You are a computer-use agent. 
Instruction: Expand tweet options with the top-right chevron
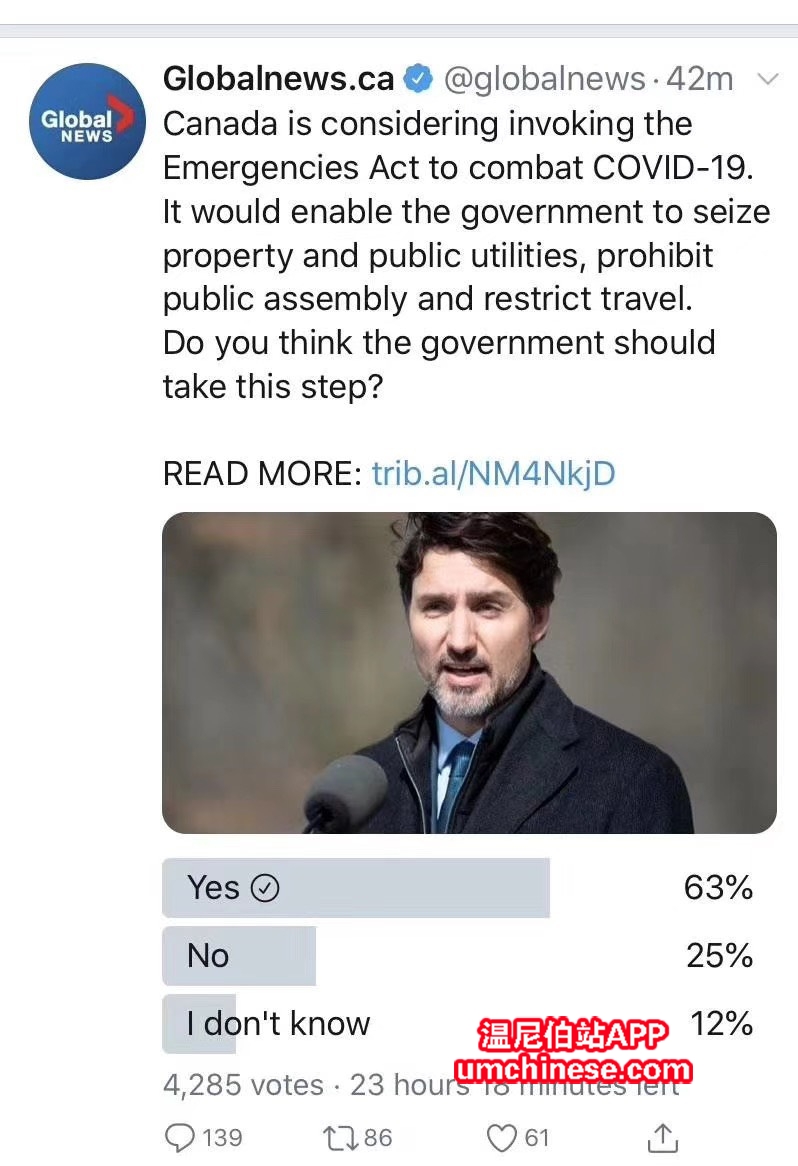tap(768, 79)
